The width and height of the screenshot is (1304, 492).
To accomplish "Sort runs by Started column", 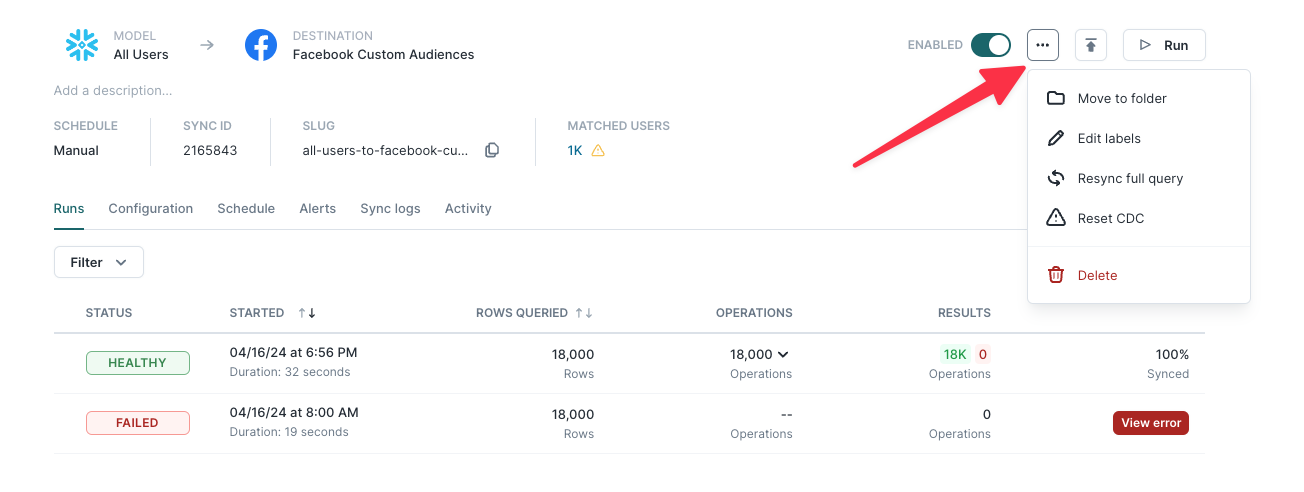I will click(x=307, y=313).
